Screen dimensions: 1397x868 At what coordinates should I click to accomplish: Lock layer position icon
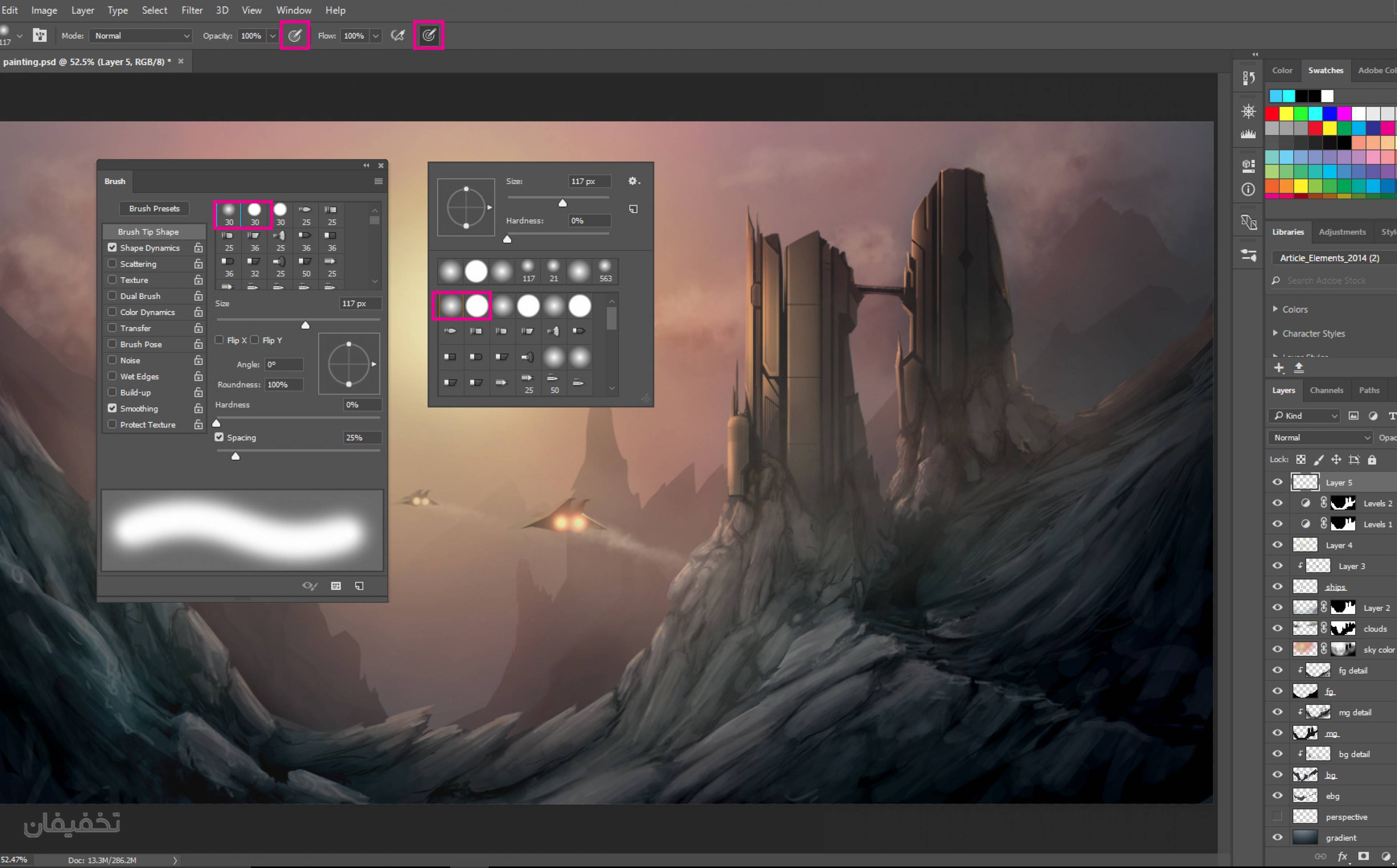coord(1337,459)
